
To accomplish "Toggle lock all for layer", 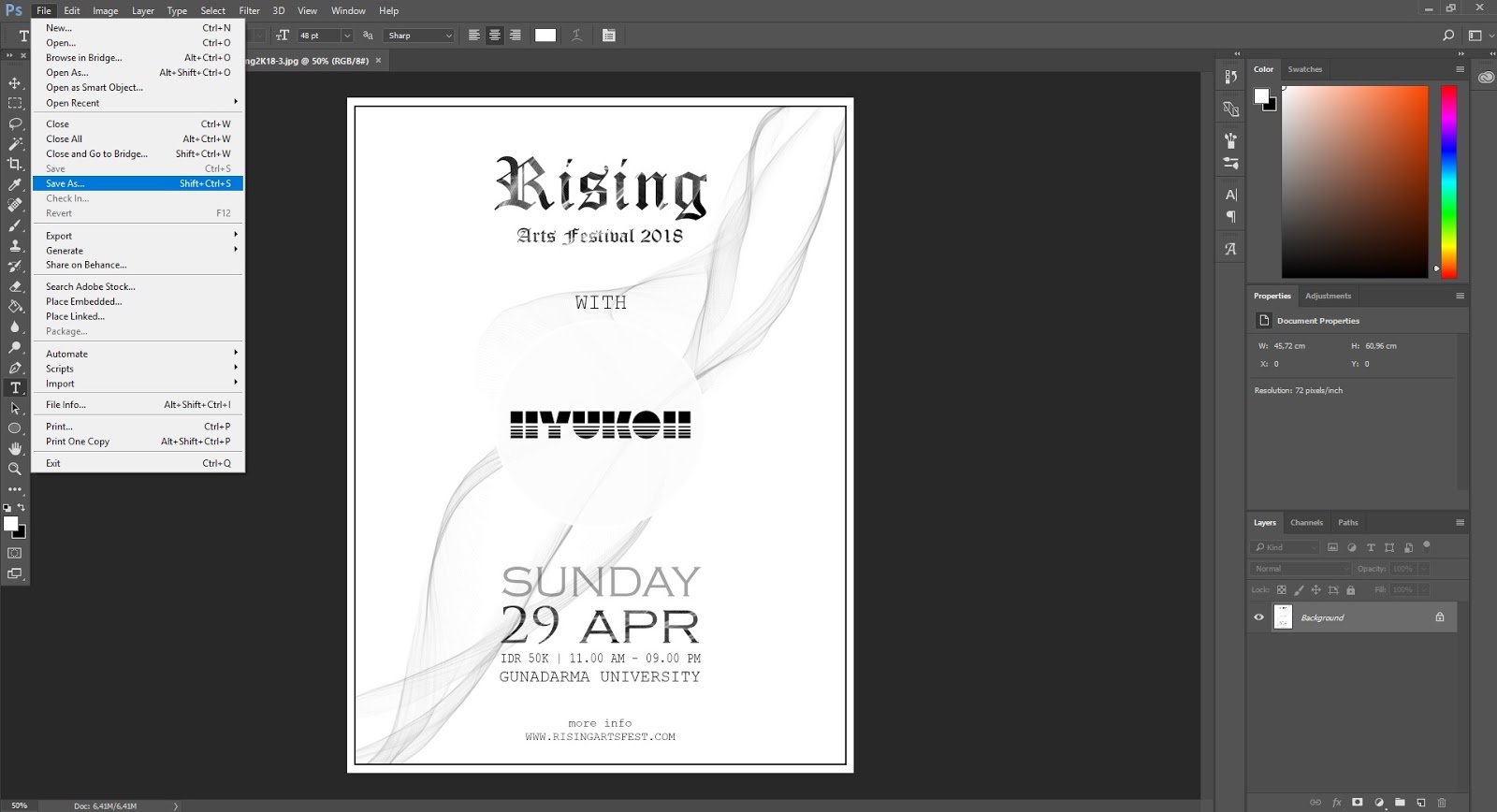I will [x=1350, y=590].
